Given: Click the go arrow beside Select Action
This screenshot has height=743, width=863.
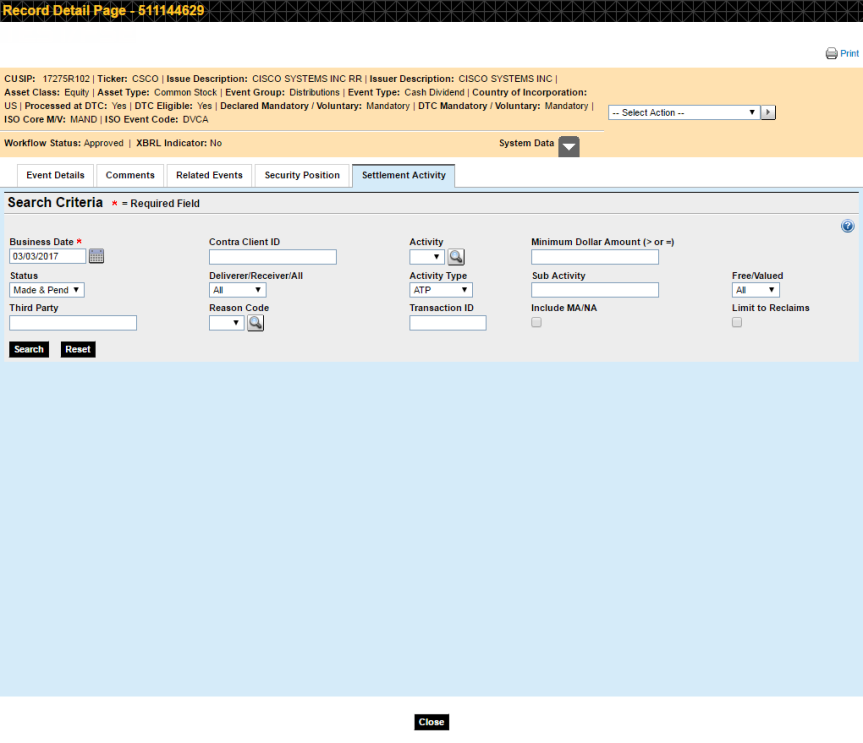Looking at the screenshot, I should pyautogui.click(x=768, y=113).
